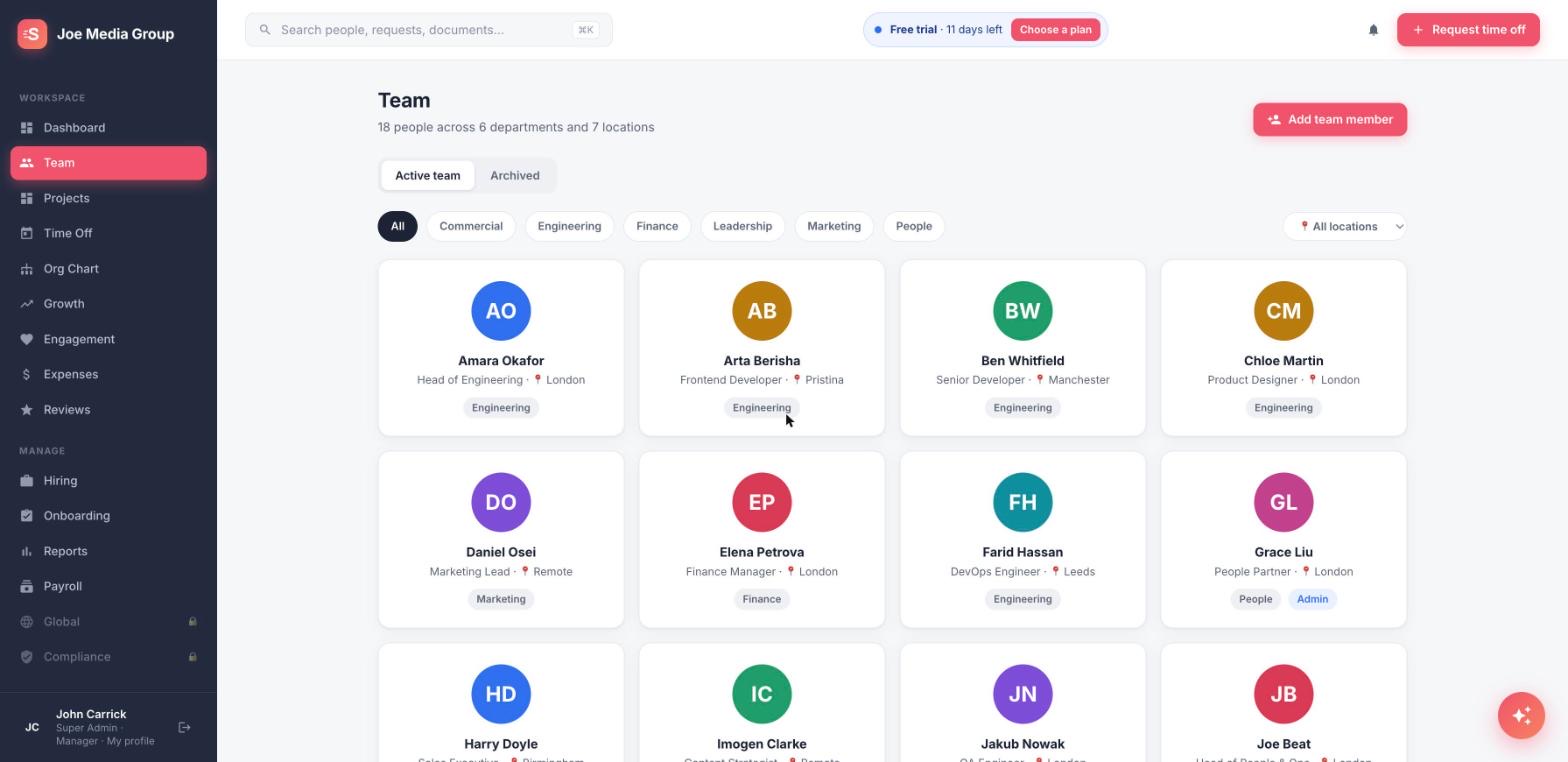Open Elena Petrova's EP avatar
The image size is (1568, 762).
(x=762, y=502)
